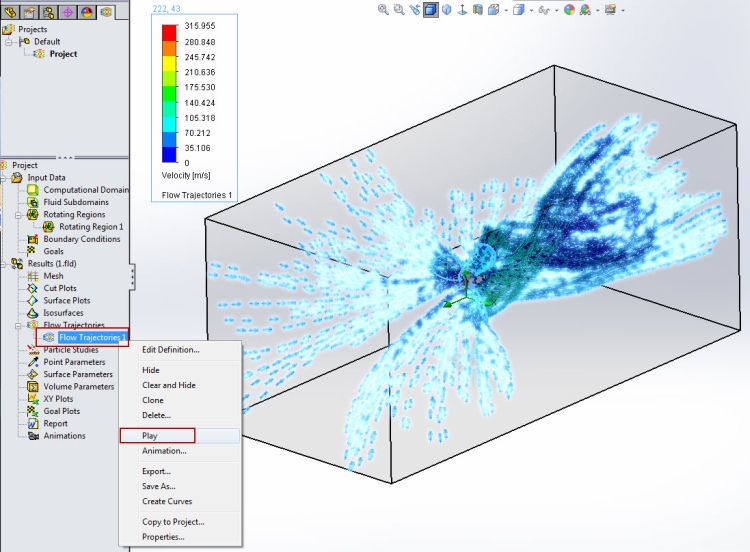750x552 pixels.
Task: Open the Display Style dropdown arrow
Action: pyautogui.click(x=531, y=11)
